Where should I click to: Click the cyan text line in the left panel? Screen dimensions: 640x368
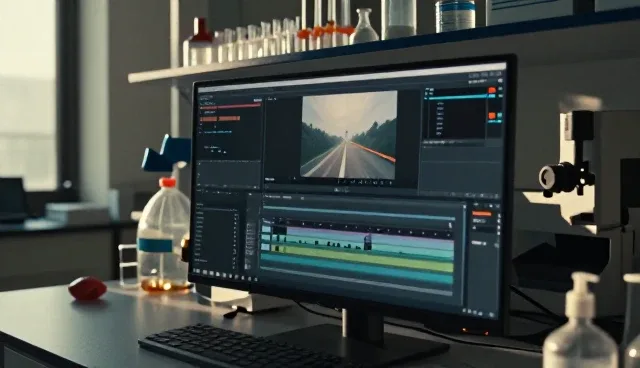(x=218, y=133)
